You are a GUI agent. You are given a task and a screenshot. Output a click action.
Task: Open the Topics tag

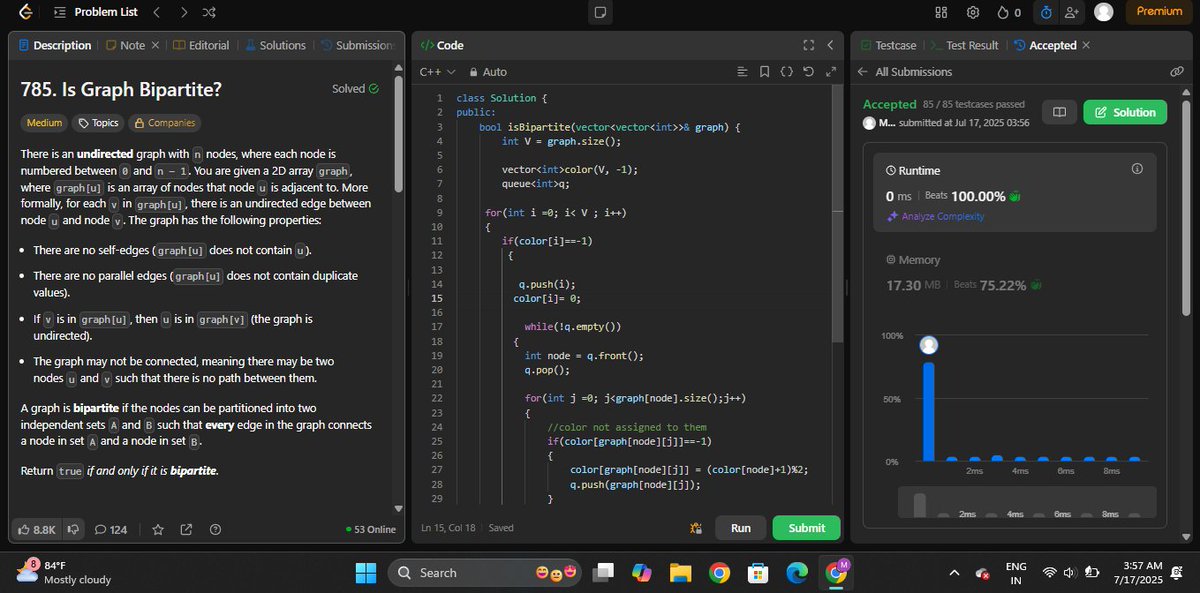[x=98, y=123]
